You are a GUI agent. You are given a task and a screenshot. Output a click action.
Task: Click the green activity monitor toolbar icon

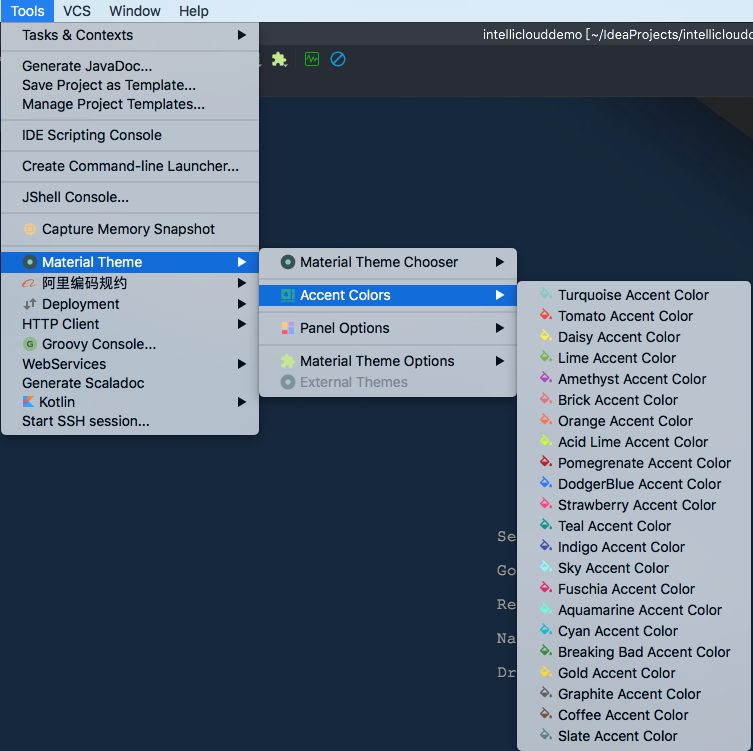tap(312, 60)
